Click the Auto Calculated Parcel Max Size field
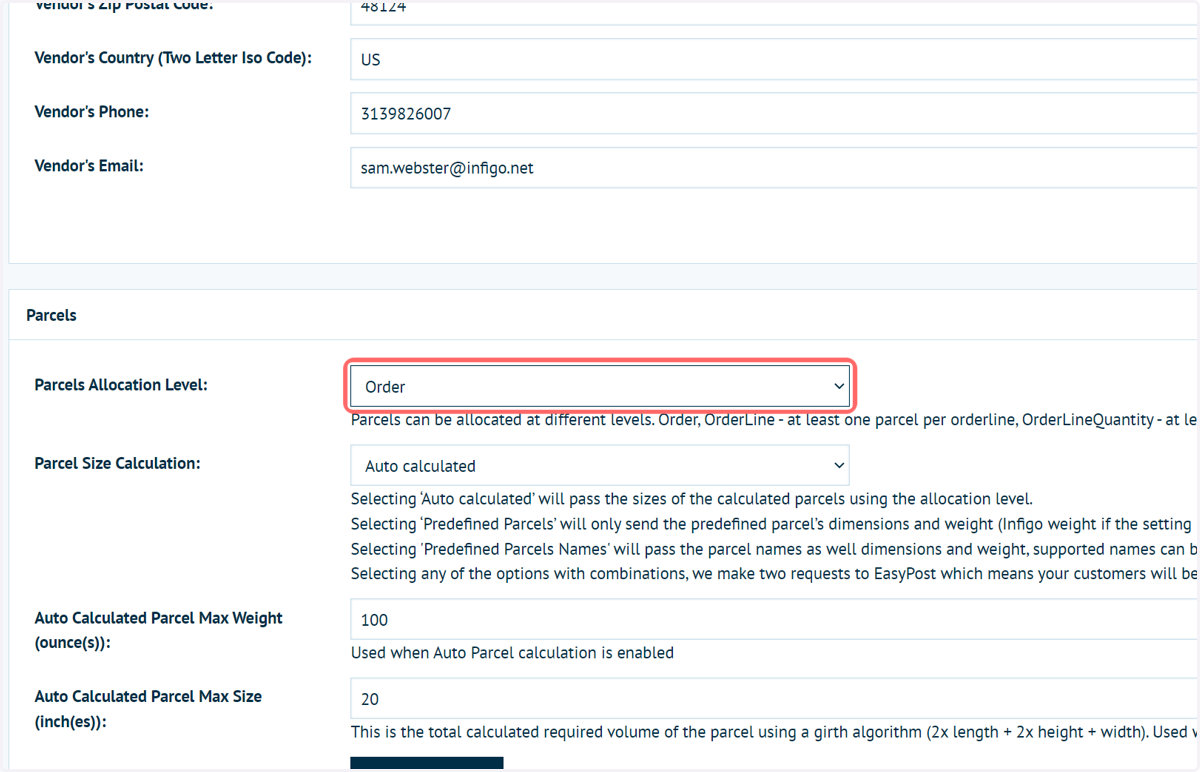Image resolution: width=1200 pixels, height=772 pixels. click(775, 699)
